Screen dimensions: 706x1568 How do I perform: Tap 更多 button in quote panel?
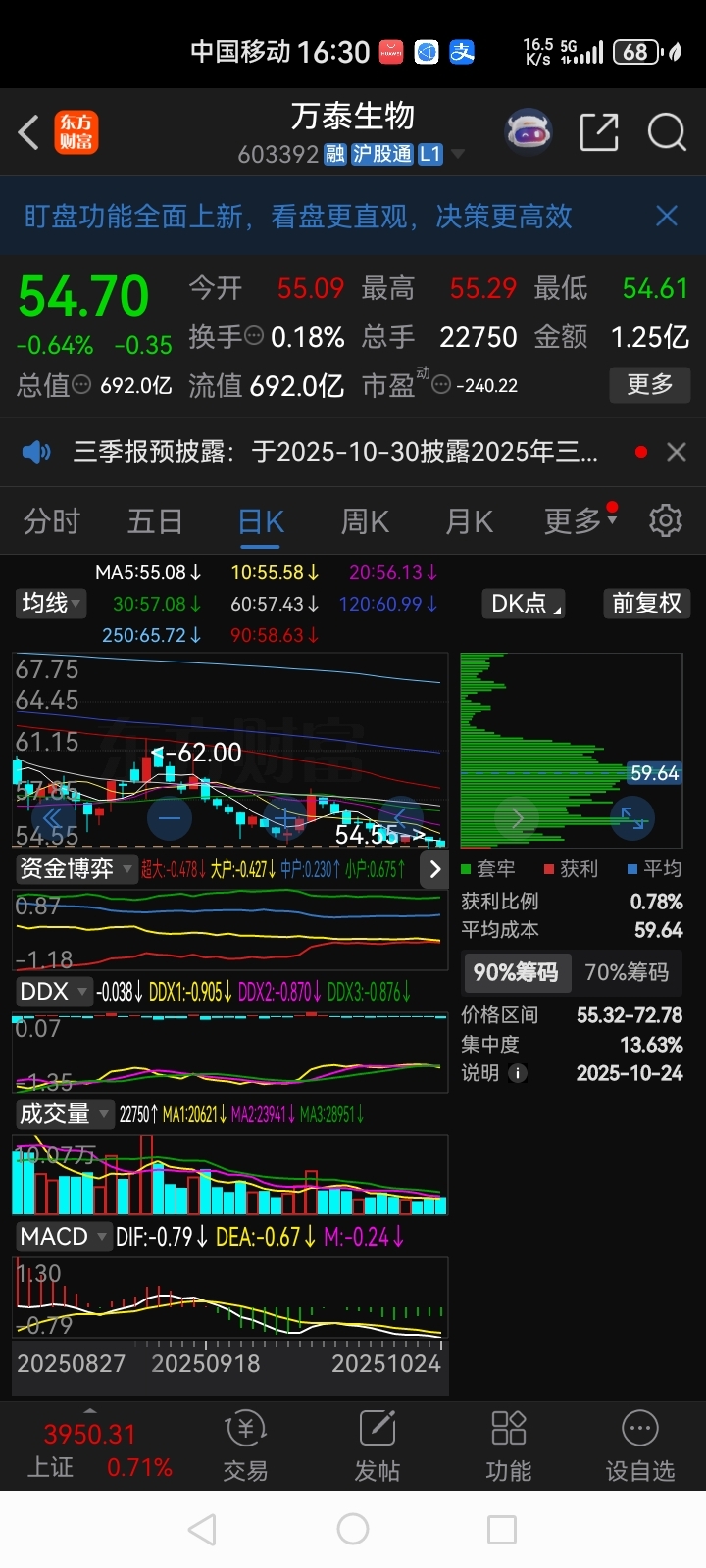tap(650, 384)
